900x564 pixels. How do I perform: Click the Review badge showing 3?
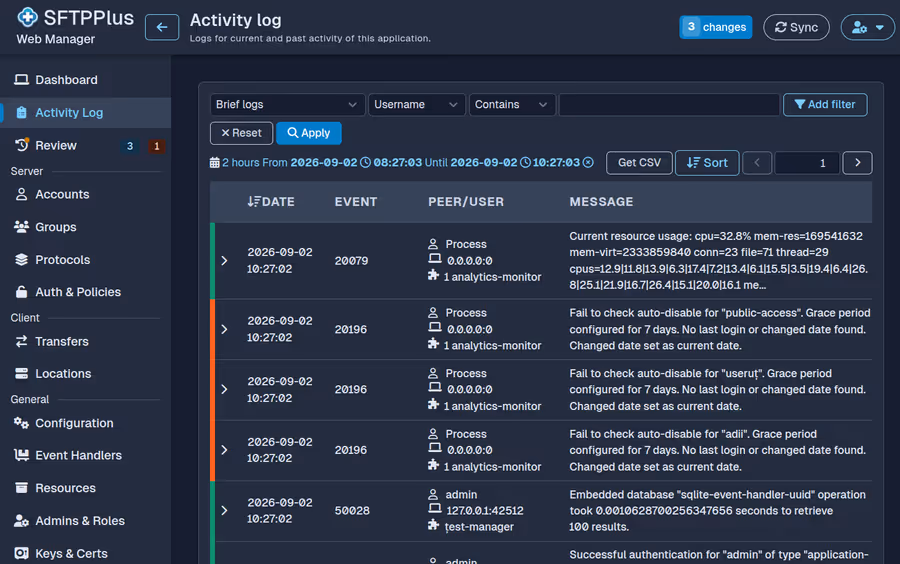[x=130, y=146]
